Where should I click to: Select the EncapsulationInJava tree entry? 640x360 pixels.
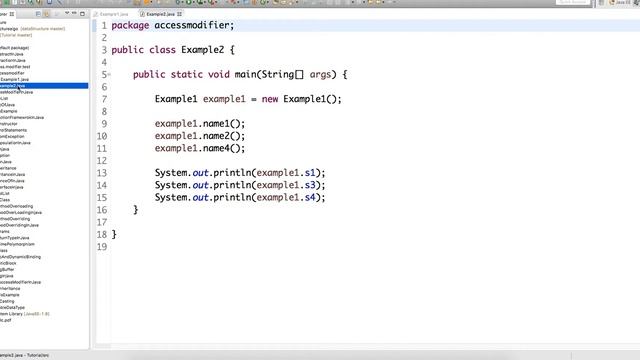pyautogui.click(x=16, y=143)
